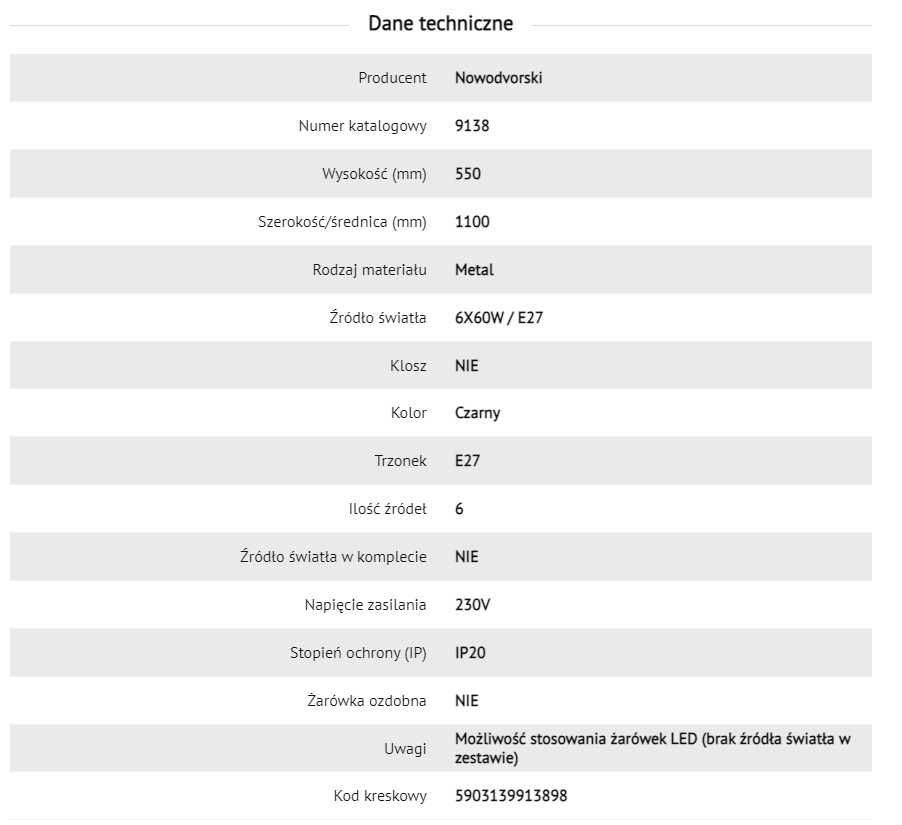This screenshot has height=825, width=902.
Task: Click the Ilość źródeł label
Action: [x=388, y=509]
